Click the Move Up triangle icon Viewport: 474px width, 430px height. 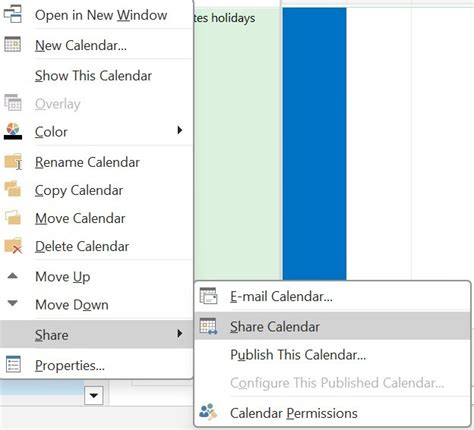(13, 276)
